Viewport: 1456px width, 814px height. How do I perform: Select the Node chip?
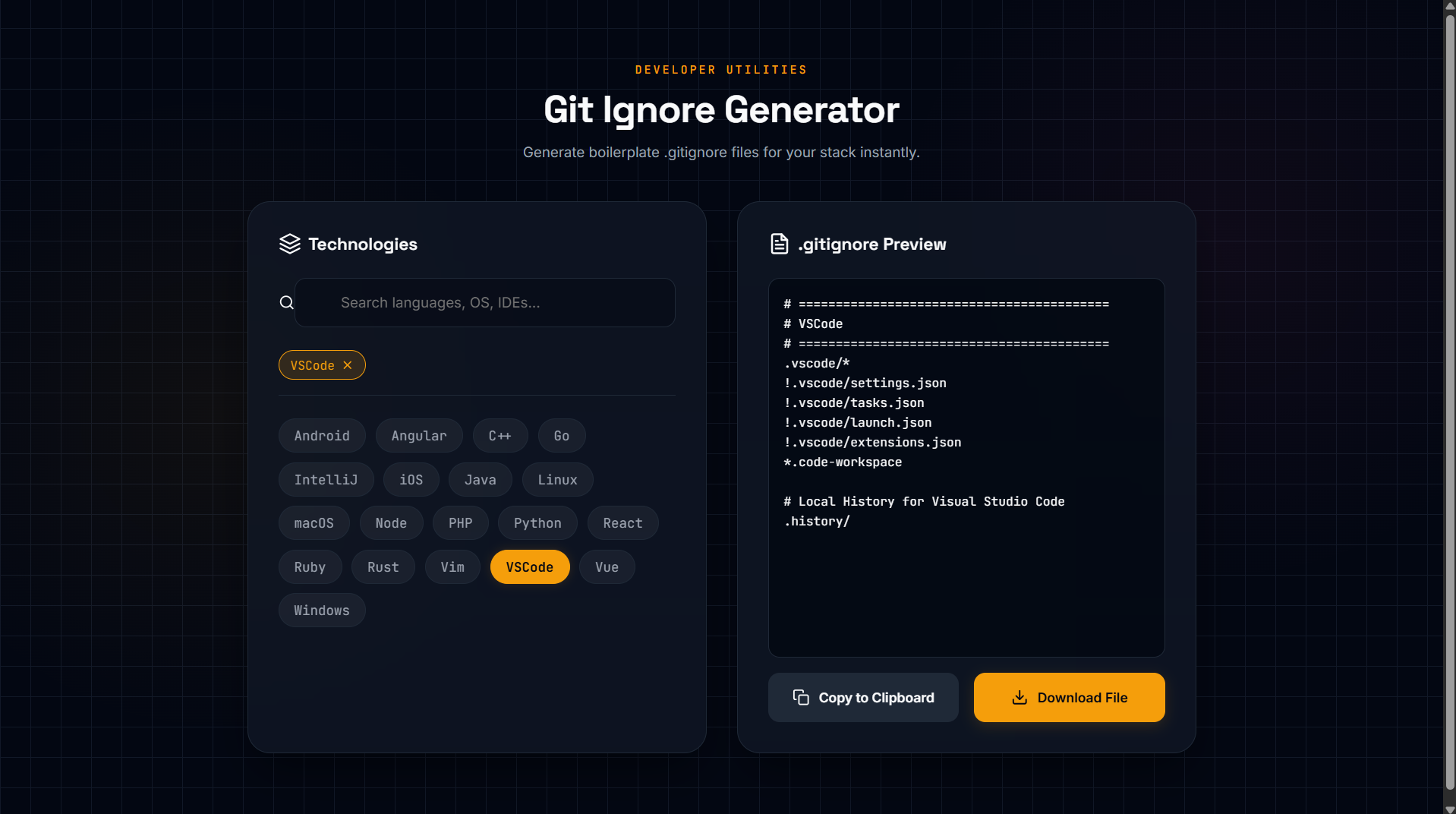pos(391,523)
